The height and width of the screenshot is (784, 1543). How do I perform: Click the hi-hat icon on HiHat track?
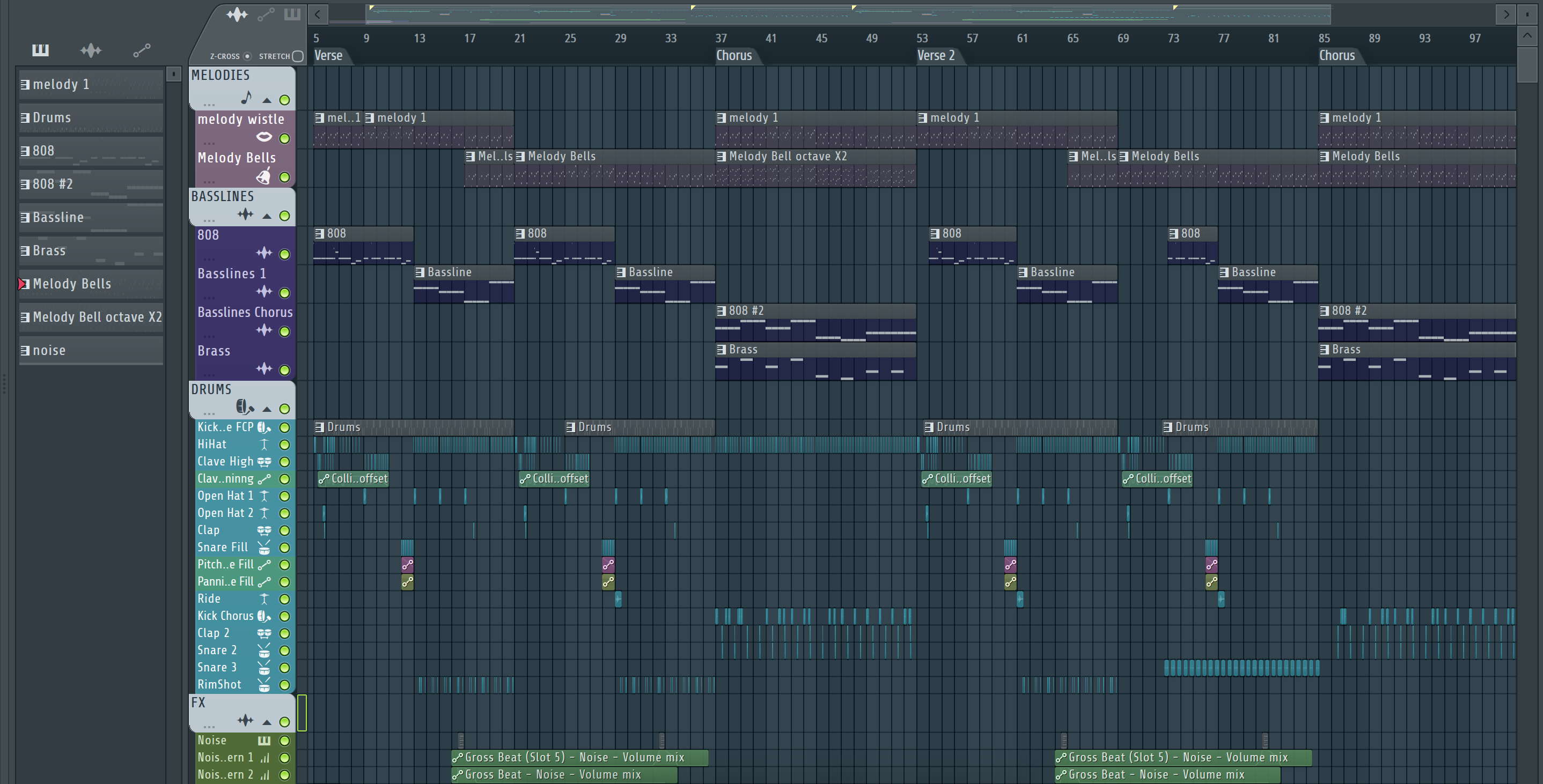[x=264, y=445]
